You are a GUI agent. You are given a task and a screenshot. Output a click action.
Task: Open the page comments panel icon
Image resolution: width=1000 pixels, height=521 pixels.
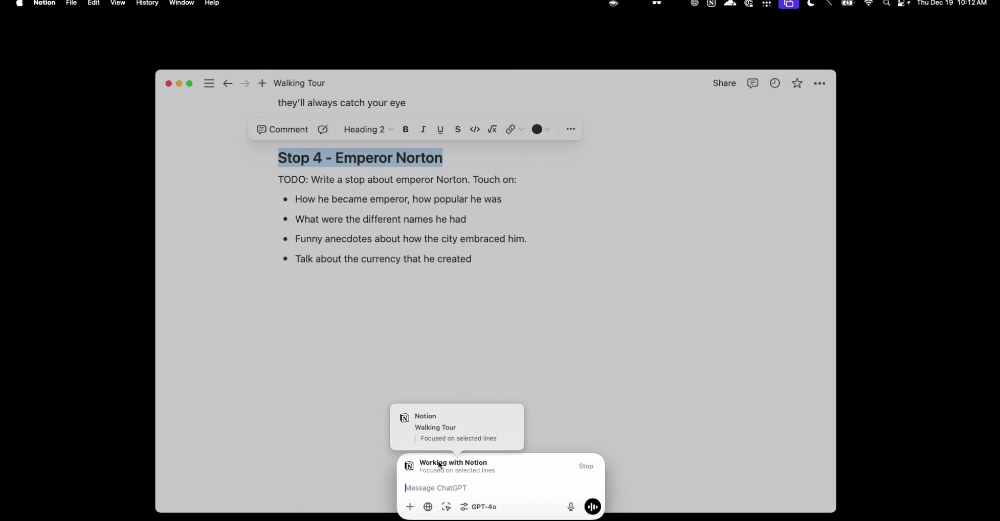tap(753, 84)
